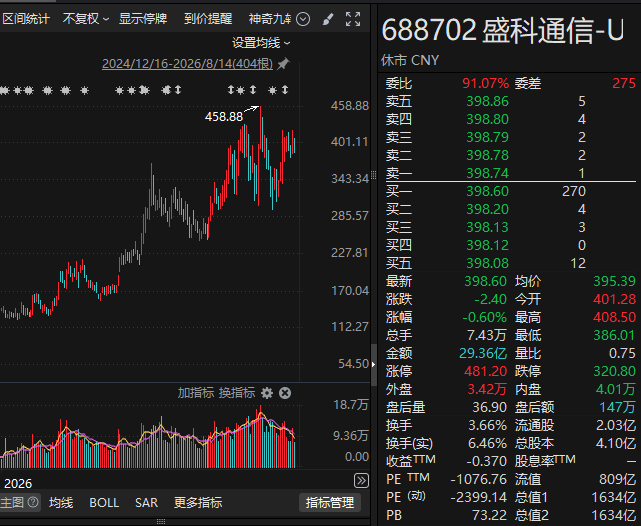
Task: Open the drawing brush tool
Action: pyautogui.click(x=328, y=19)
